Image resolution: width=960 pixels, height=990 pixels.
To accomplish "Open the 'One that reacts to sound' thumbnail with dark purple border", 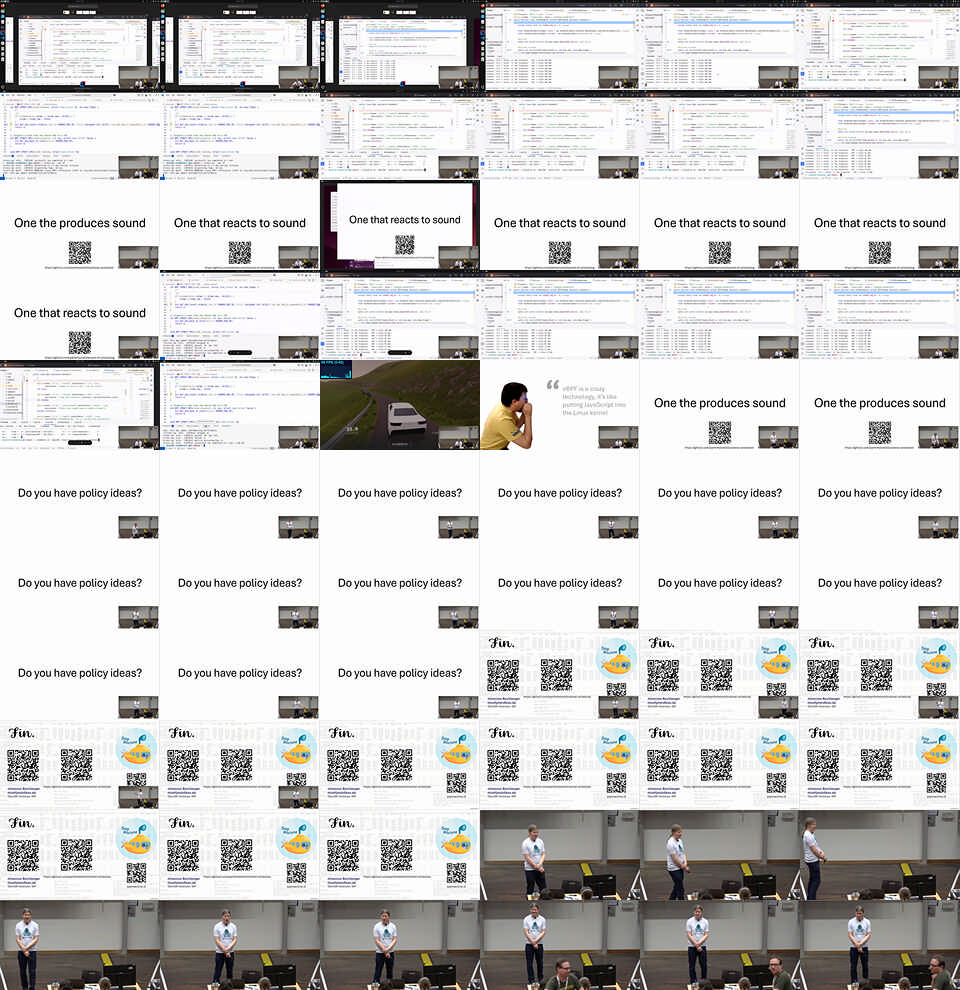I will (400, 225).
